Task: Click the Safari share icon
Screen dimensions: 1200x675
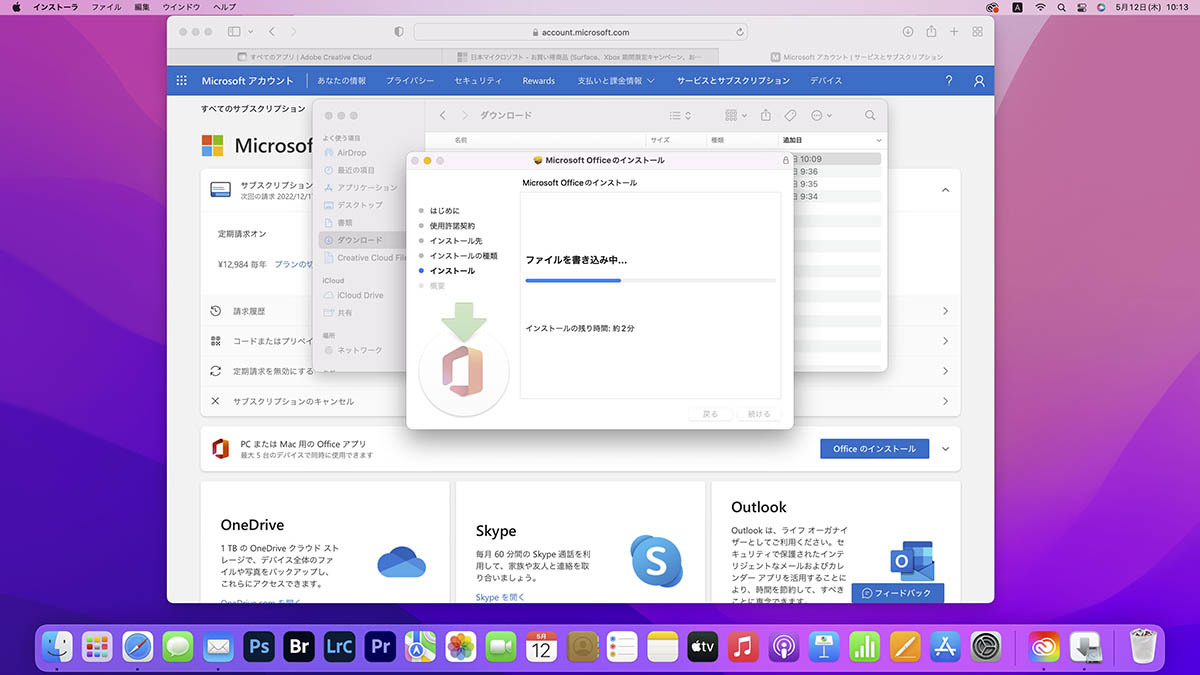Action: point(931,32)
